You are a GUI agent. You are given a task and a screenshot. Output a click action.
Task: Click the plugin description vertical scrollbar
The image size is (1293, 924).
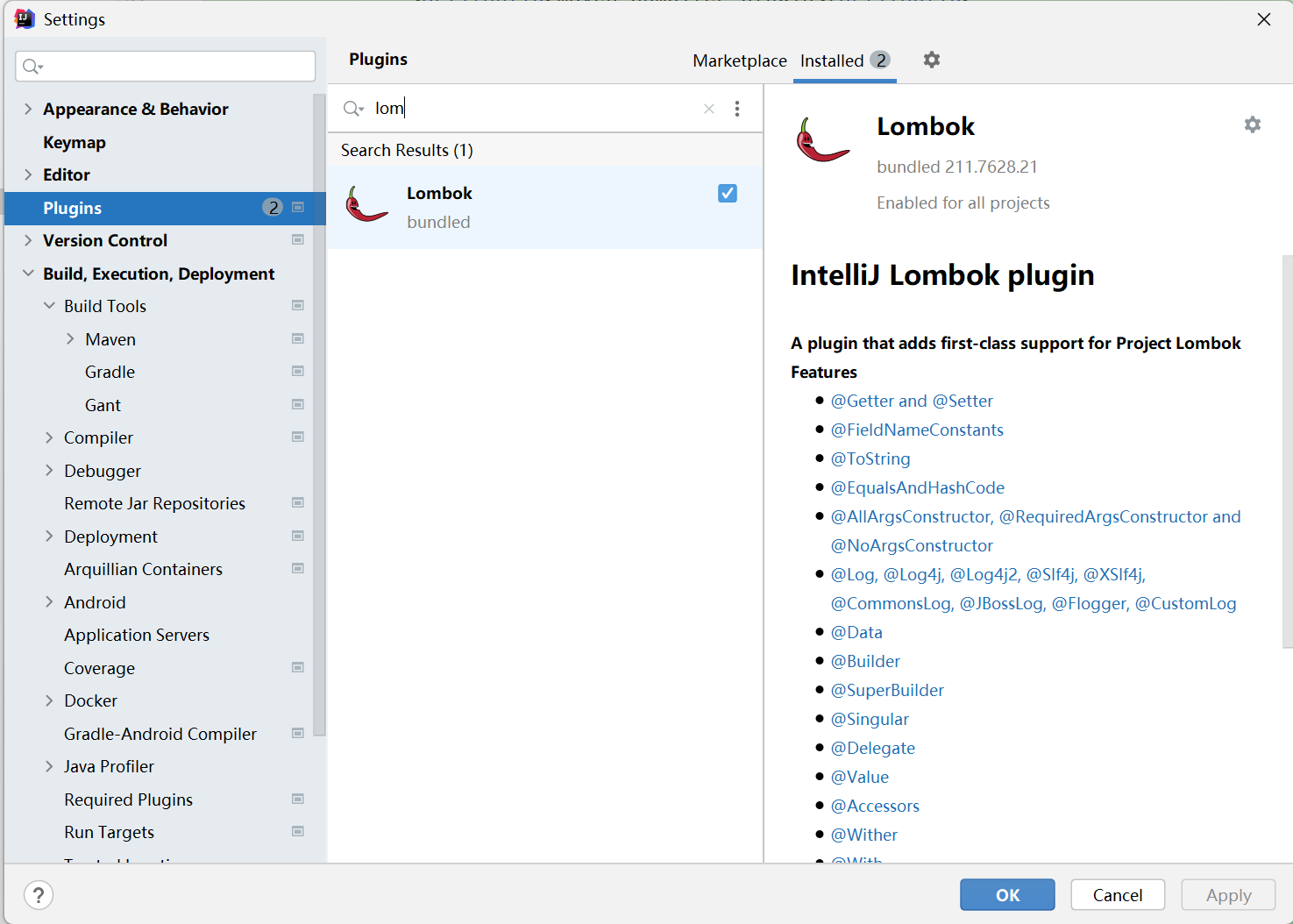[1287, 451]
